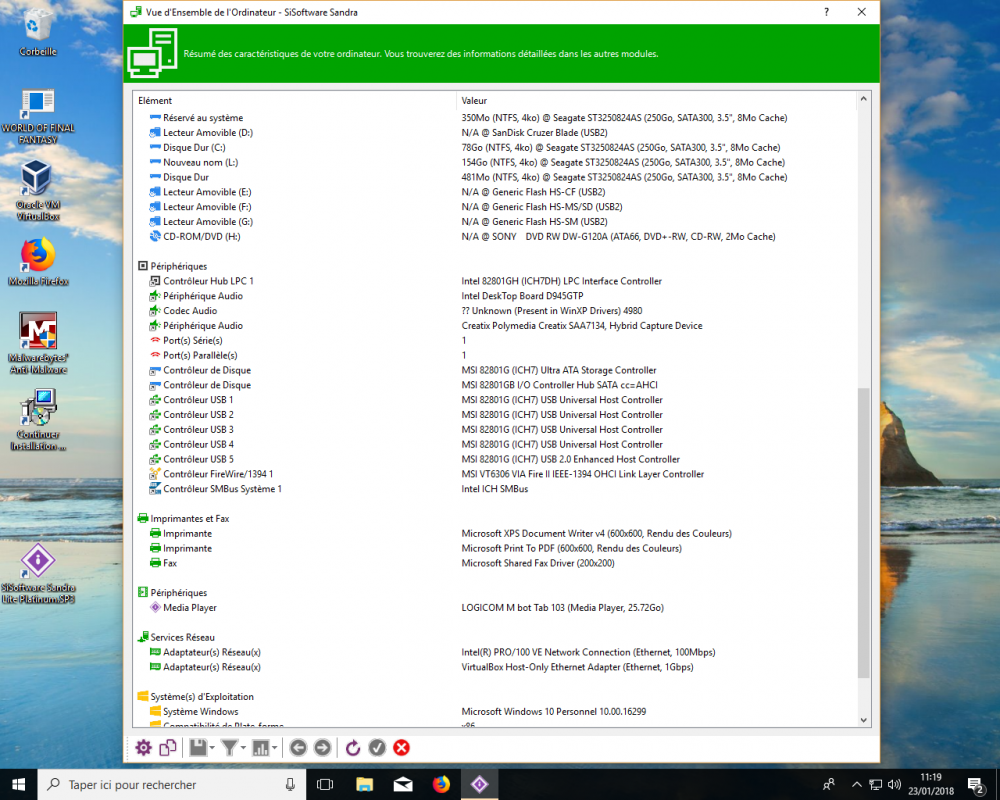Go back with the left arrow icon
The image size is (1000, 800).
coord(297,747)
